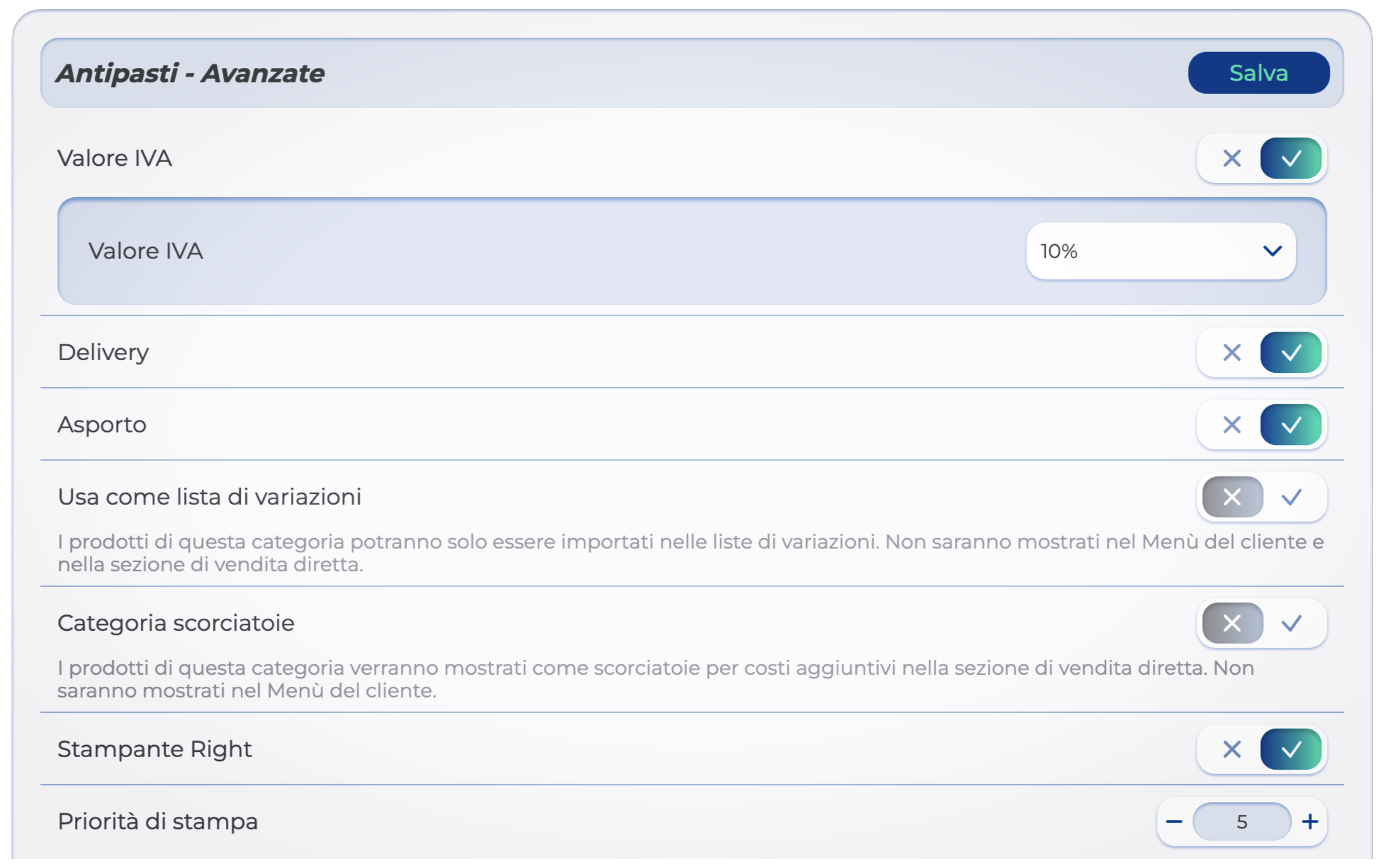Enable Asporto with the checkmark toggle
Screen dimensions: 1386x868
pos(1290,424)
